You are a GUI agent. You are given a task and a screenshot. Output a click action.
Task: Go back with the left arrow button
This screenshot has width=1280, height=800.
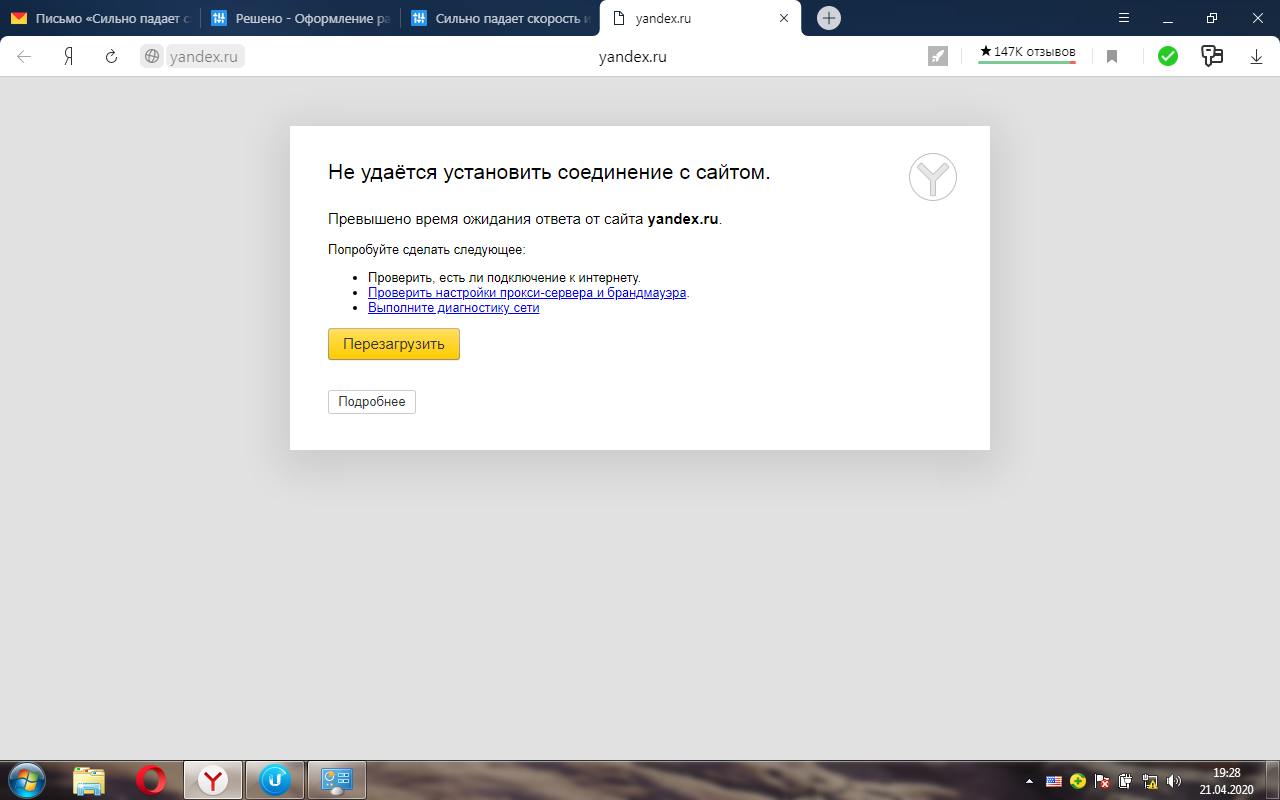click(x=24, y=57)
